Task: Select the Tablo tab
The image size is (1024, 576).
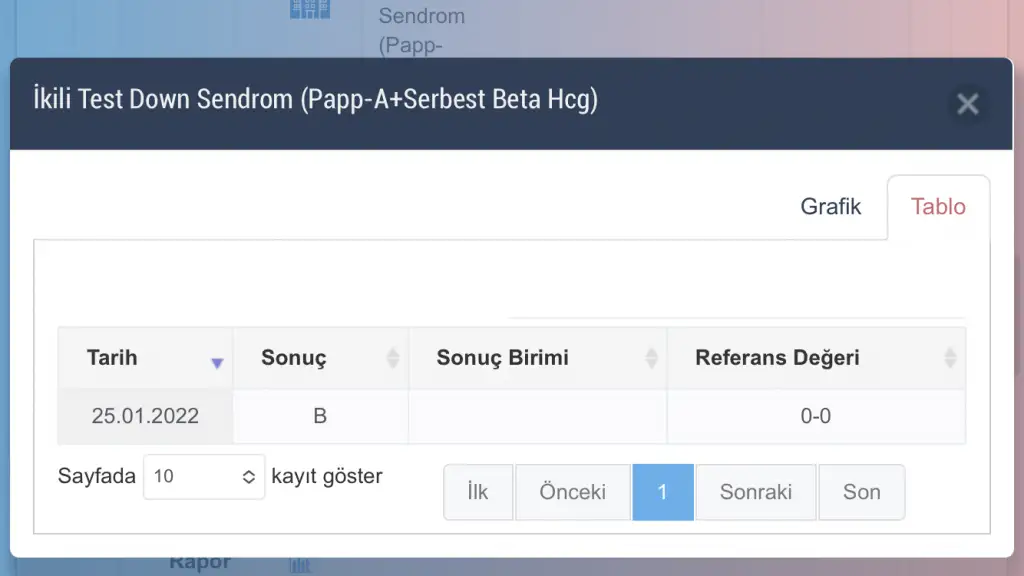Action: (938, 207)
